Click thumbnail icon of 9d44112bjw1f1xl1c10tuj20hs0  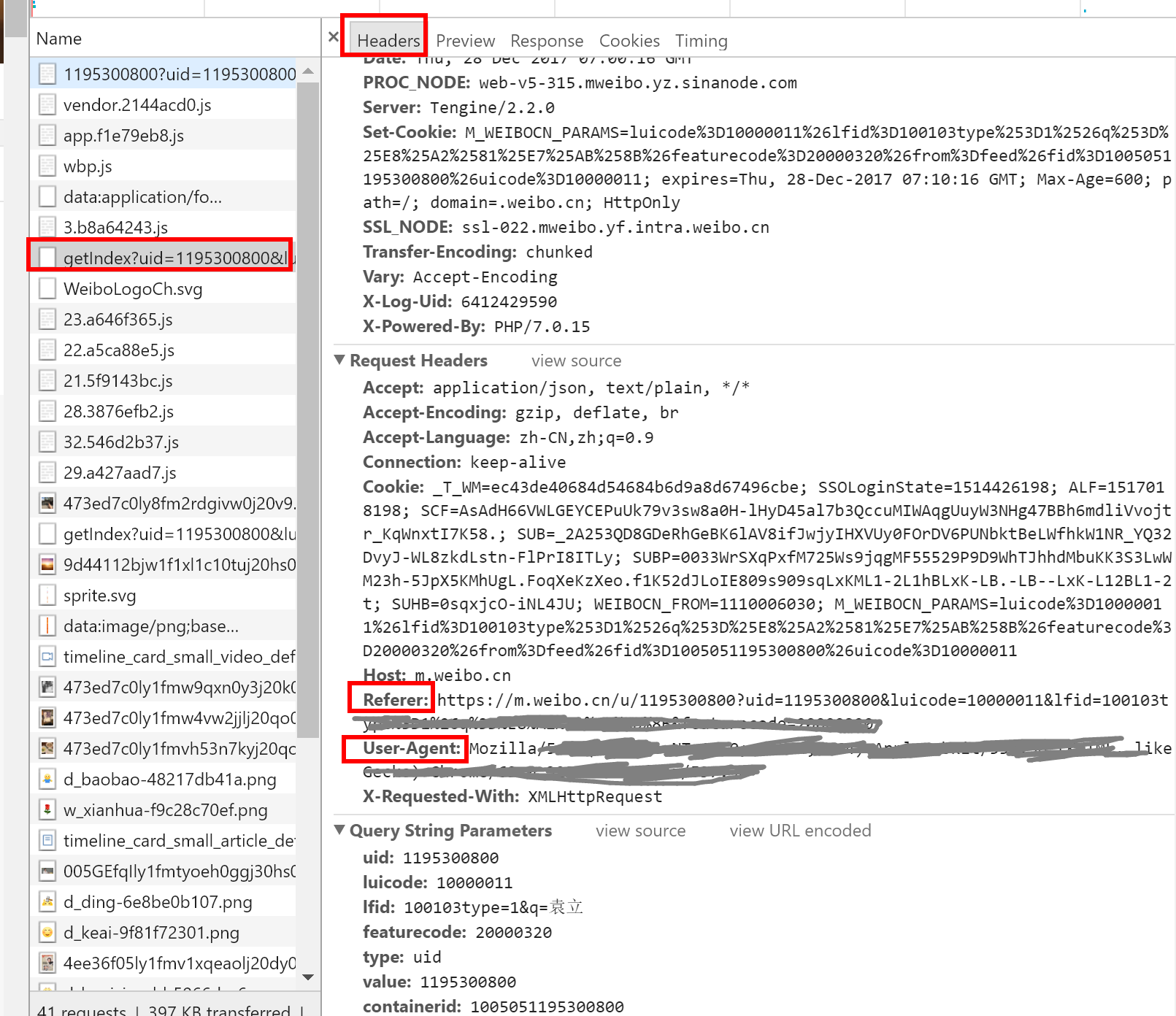(47, 565)
